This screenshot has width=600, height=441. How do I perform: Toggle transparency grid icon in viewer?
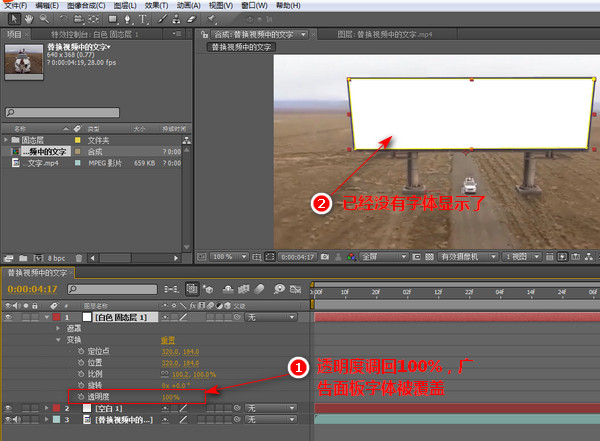pyautogui.click(x=429, y=256)
